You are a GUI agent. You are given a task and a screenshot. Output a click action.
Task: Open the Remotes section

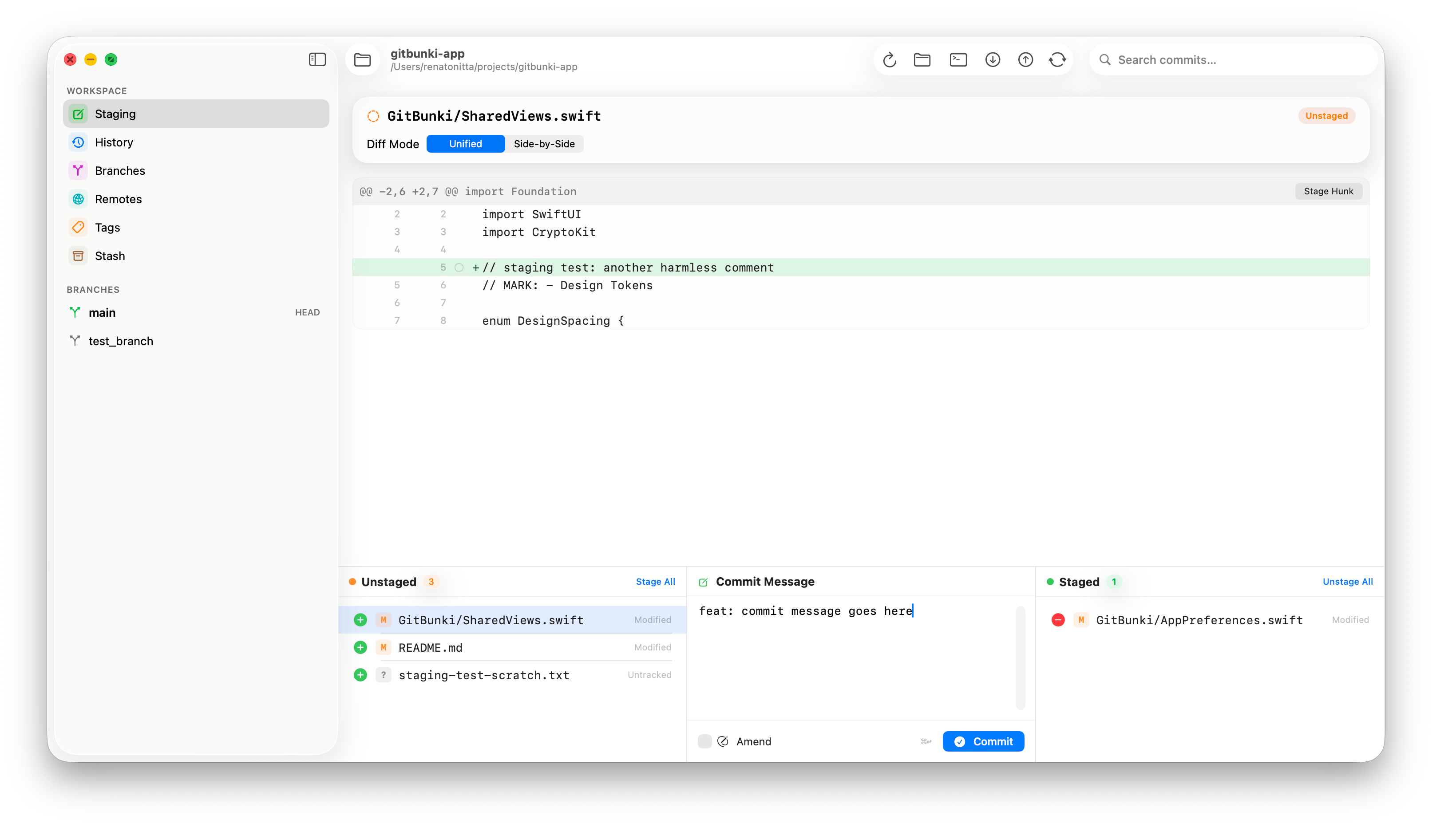tap(196, 199)
